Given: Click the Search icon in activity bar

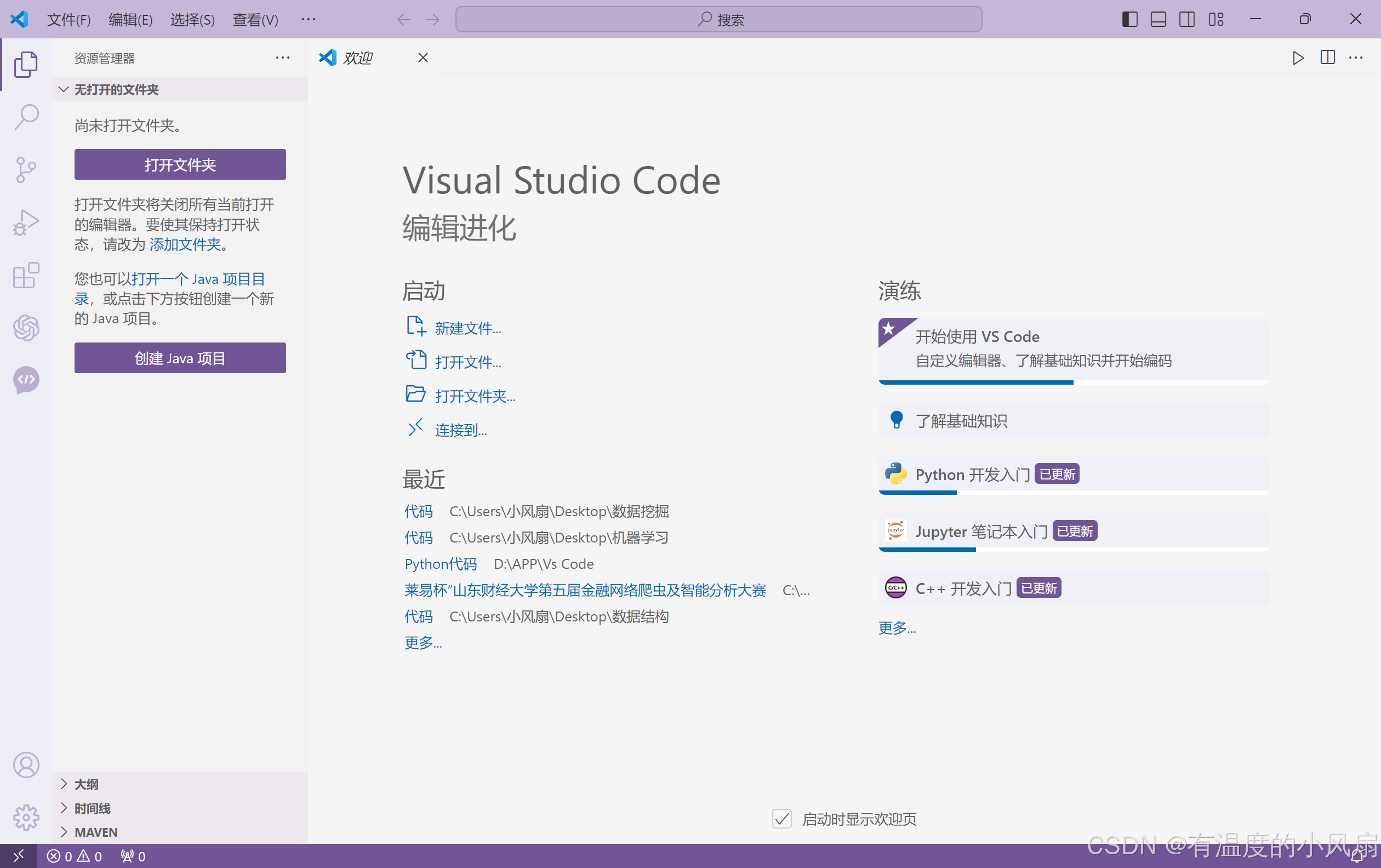Looking at the screenshot, I should click(x=26, y=117).
